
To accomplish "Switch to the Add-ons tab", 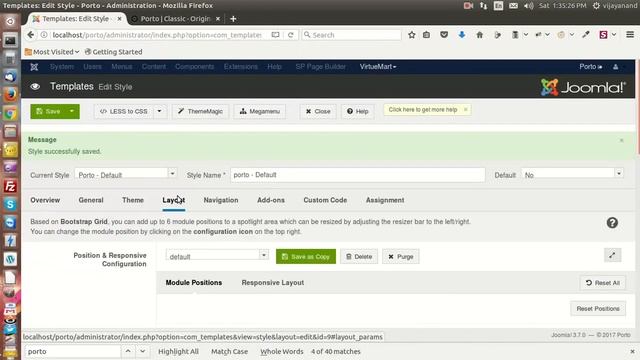I will (271, 200).
